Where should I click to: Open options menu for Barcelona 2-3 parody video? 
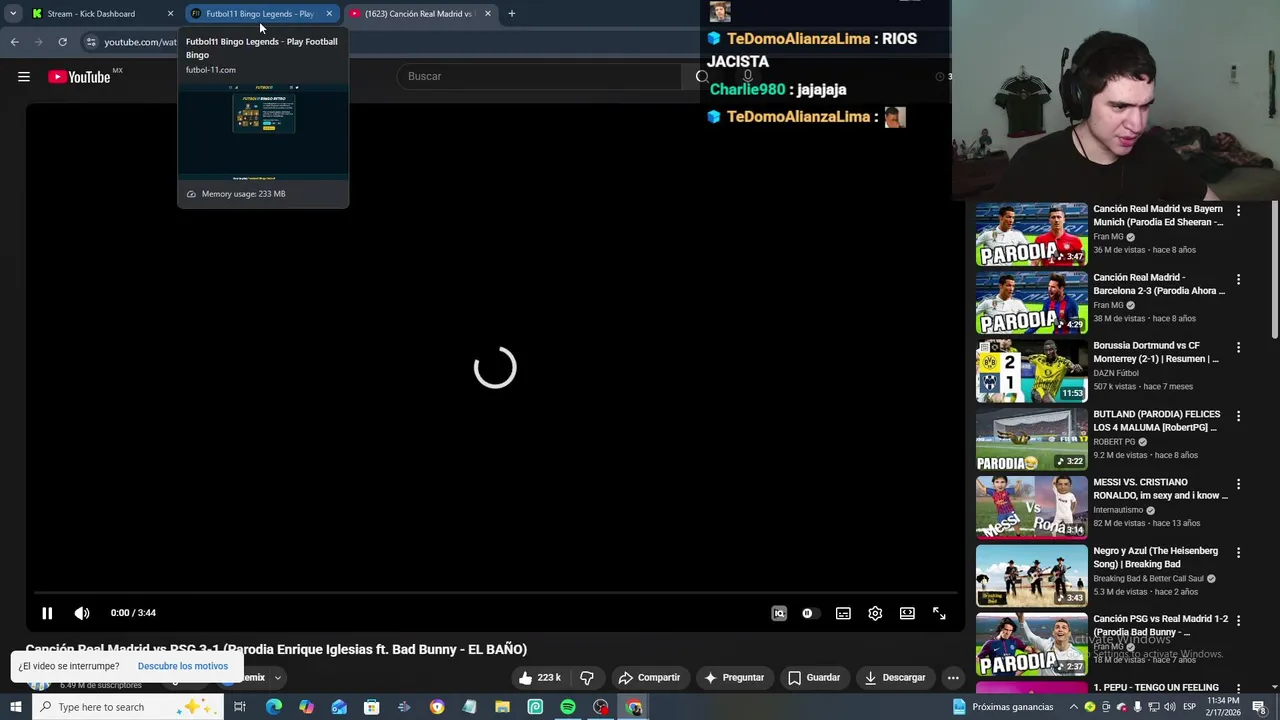1238,279
